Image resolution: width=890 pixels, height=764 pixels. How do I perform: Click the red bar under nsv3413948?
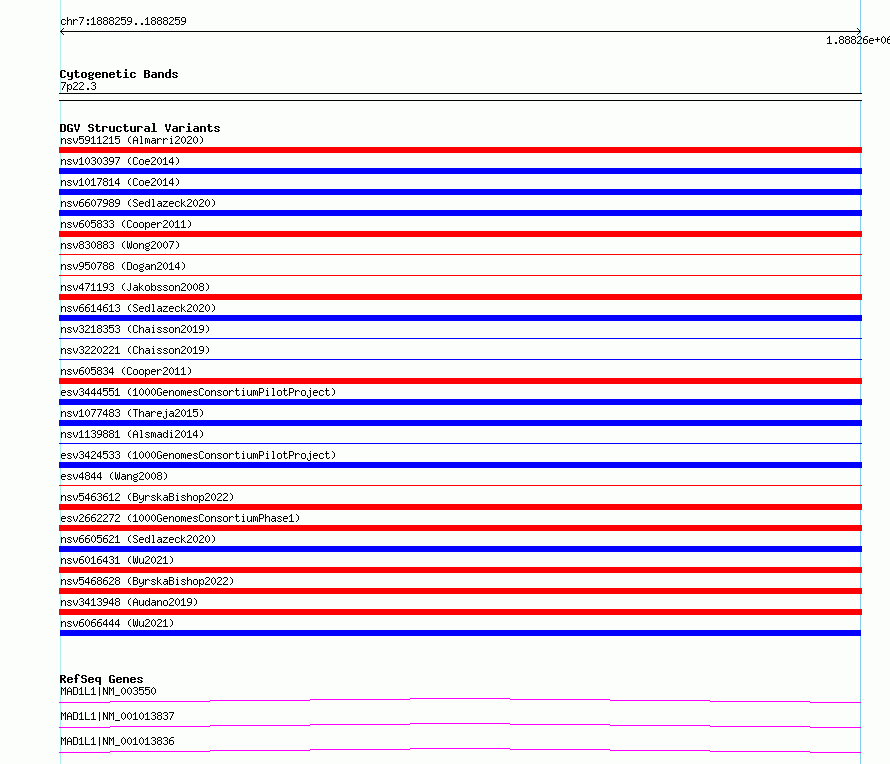tap(460, 612)
